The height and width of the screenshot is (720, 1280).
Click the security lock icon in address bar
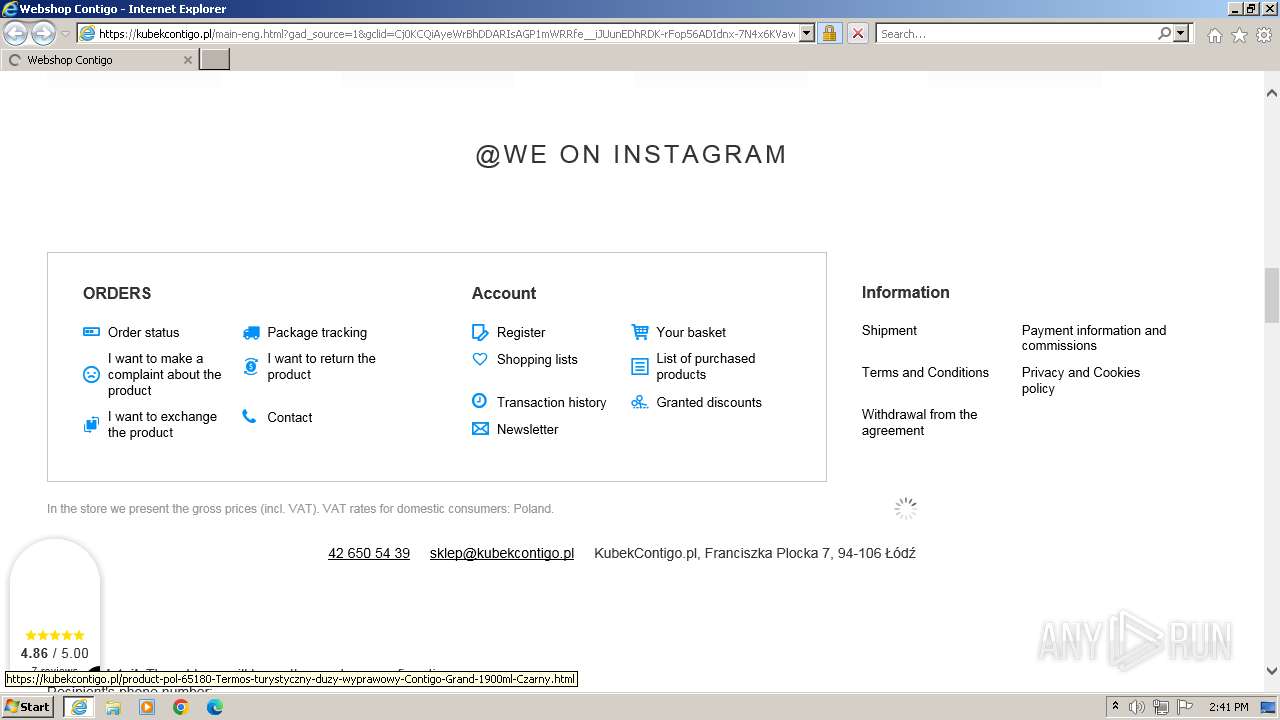point(829,33)
